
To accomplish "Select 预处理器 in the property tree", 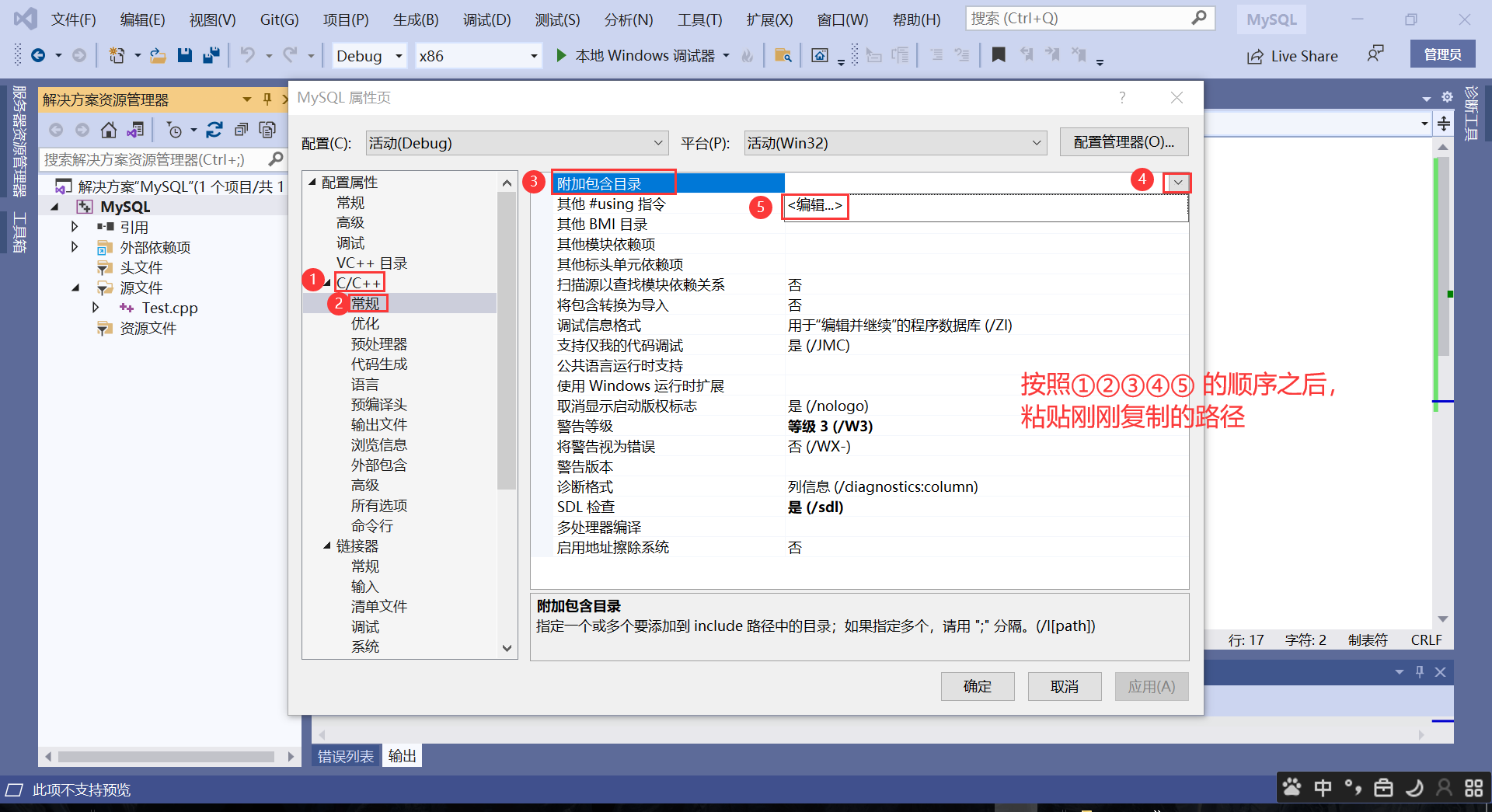I will pyautogui.click(x=379, y=343).
